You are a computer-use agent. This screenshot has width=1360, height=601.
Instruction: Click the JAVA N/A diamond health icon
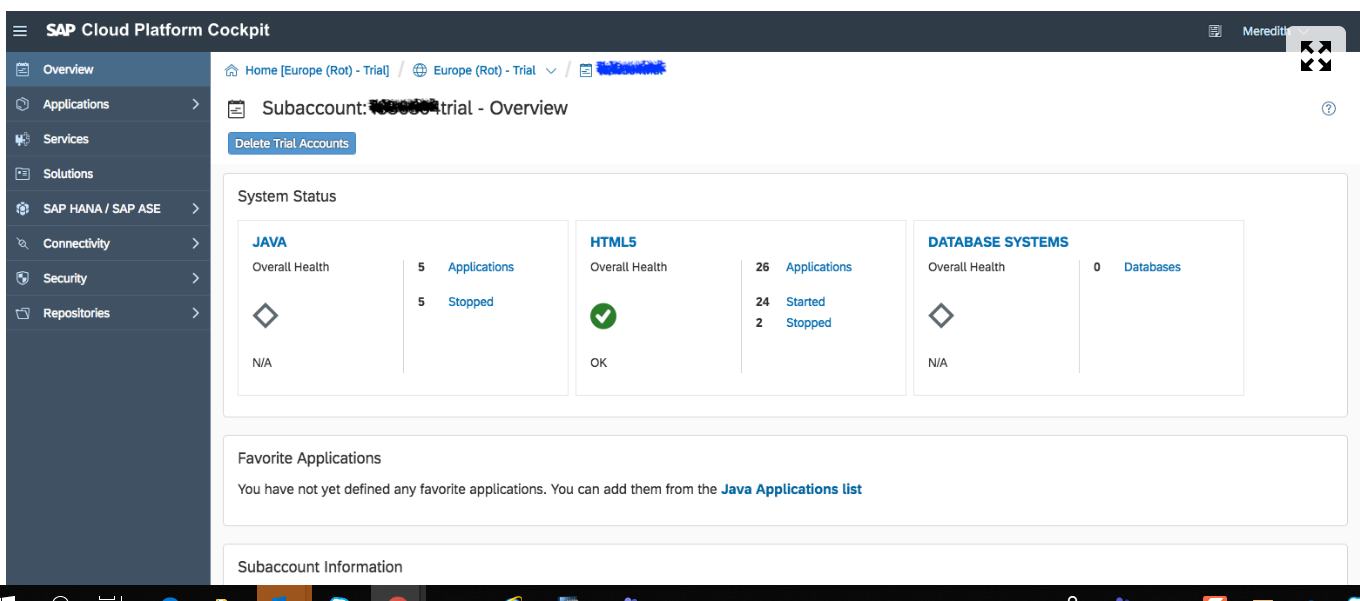click(265, 316)
